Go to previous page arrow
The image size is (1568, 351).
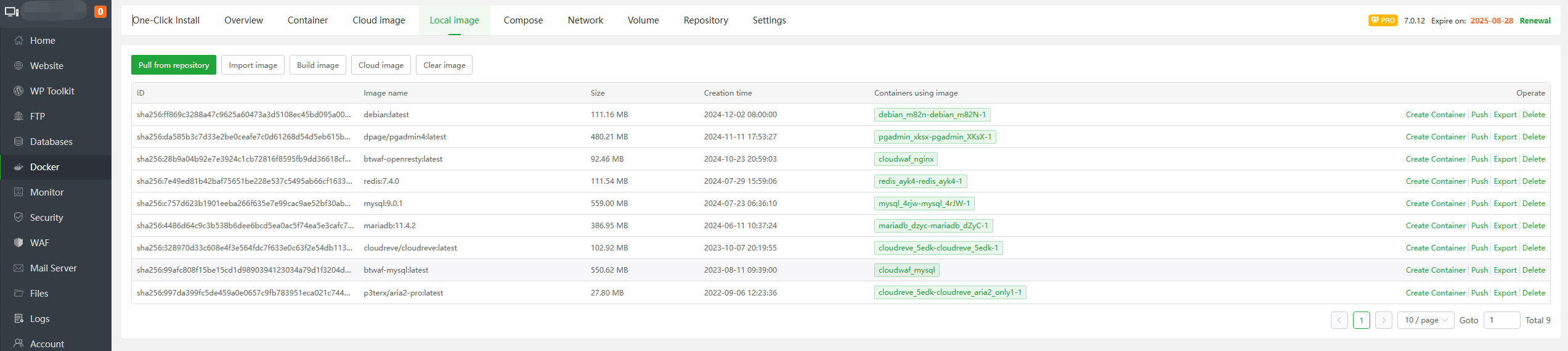(1339, 320)
